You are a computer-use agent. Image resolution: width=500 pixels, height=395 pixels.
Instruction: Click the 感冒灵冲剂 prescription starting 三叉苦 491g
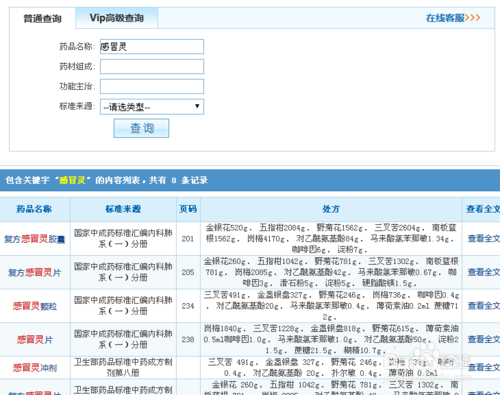pyautogui.click(x=331, y=367)
